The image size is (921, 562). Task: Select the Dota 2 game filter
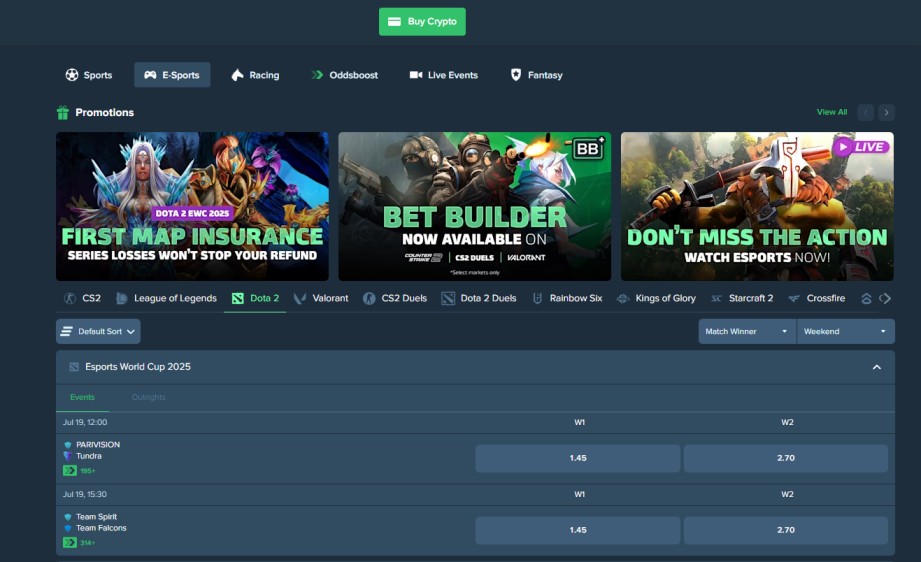(256, 298)
